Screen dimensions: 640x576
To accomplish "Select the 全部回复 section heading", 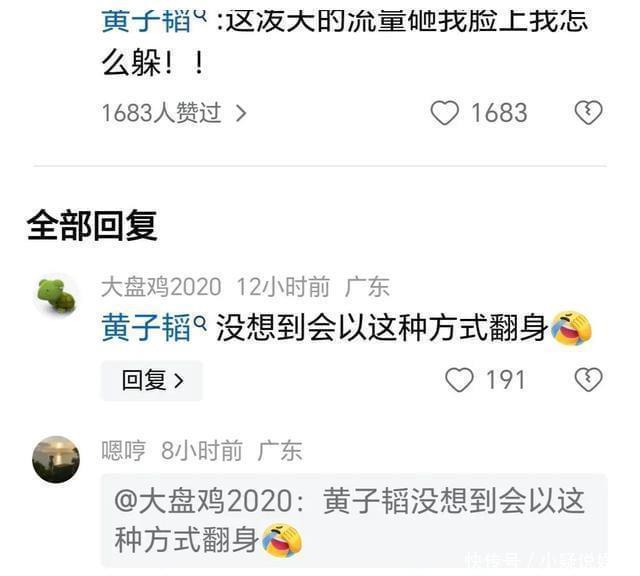I will [92, 226].
